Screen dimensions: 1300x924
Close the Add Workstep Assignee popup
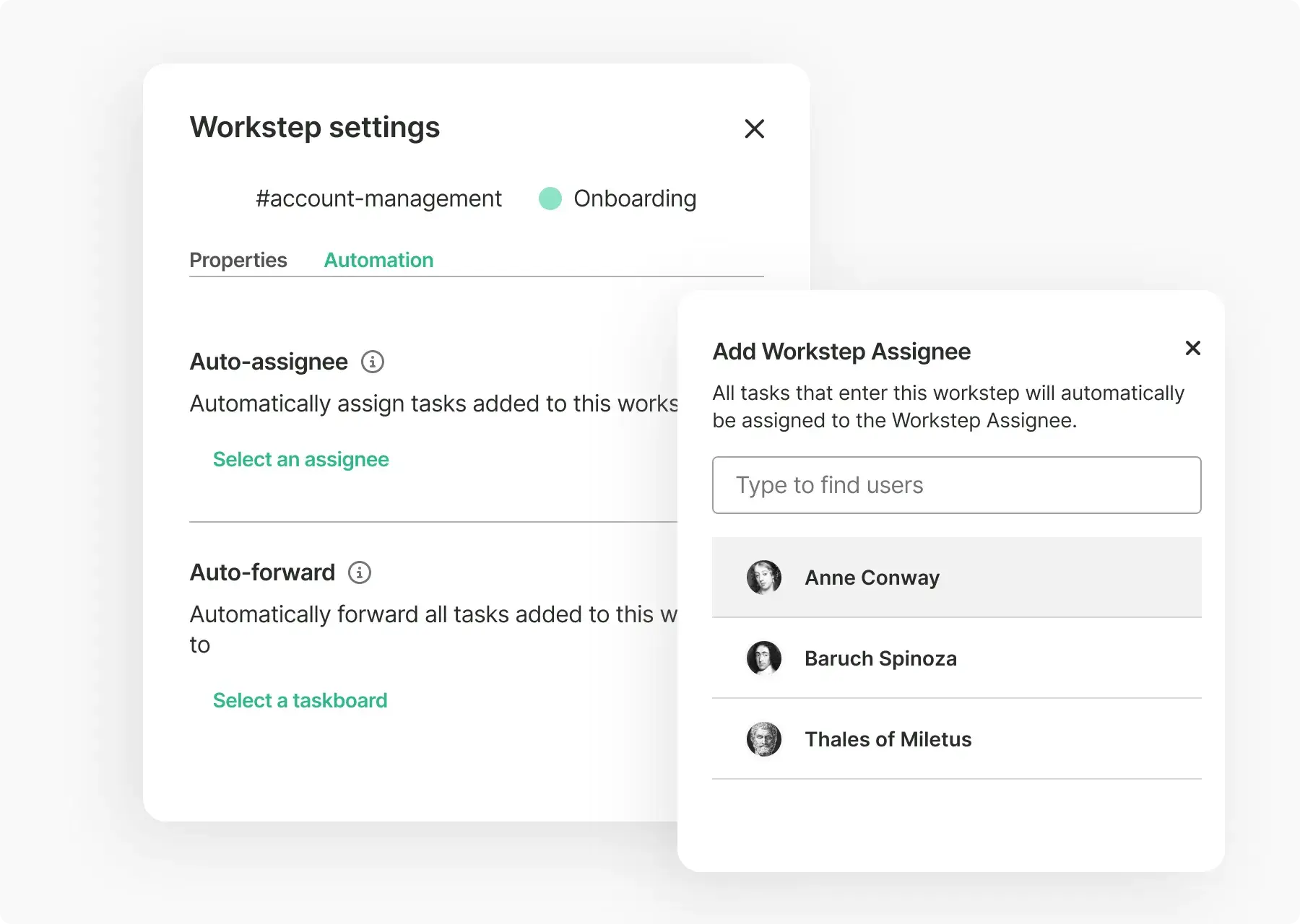[x=1192, y=349]
